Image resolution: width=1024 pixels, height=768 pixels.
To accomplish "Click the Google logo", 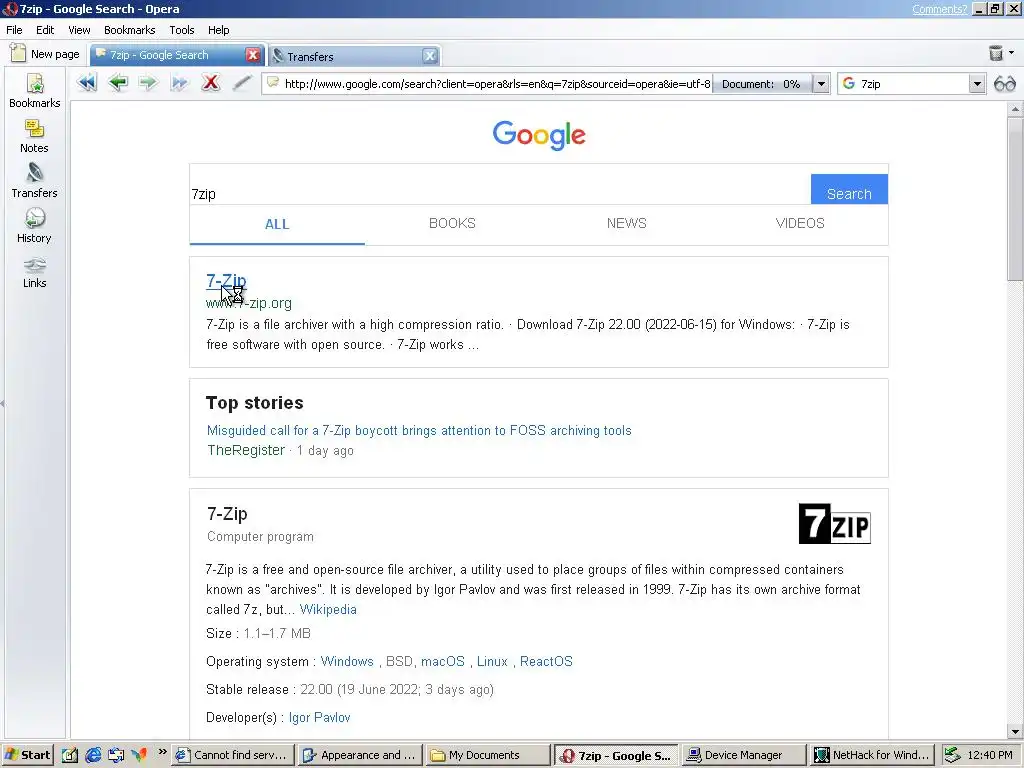I will (539, 135).
